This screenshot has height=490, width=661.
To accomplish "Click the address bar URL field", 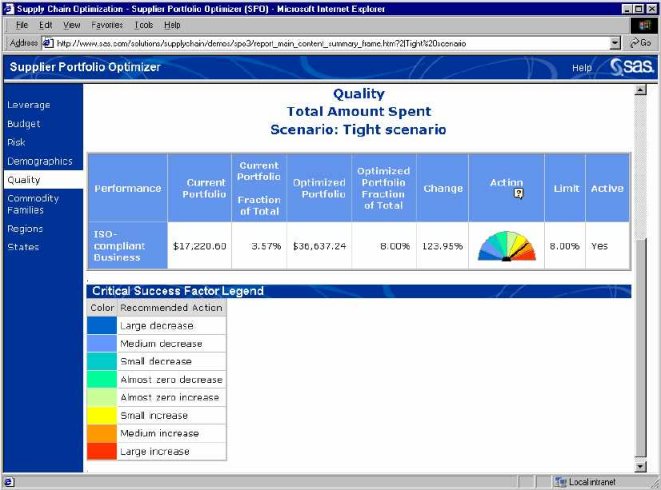I will click(x=332, y=43).
